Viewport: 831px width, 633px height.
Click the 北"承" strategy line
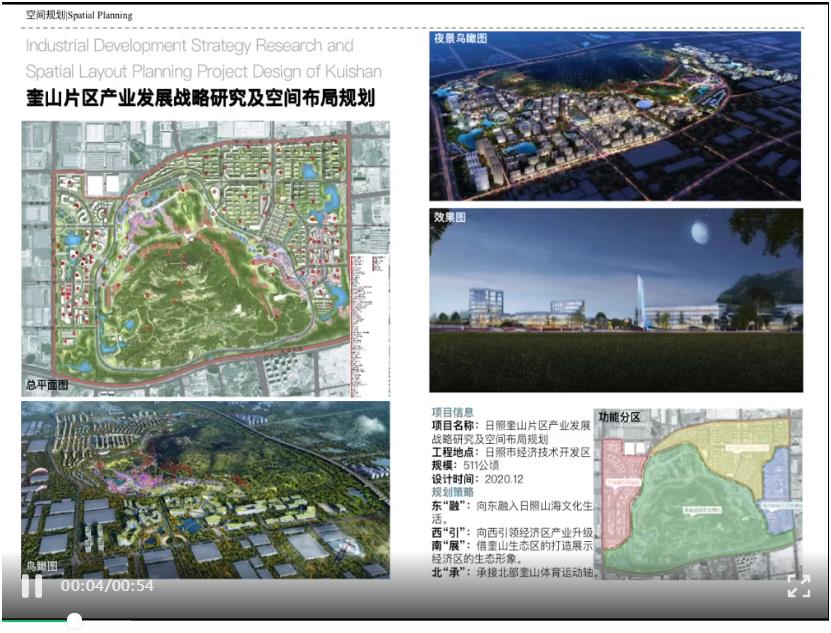point(515,573)
